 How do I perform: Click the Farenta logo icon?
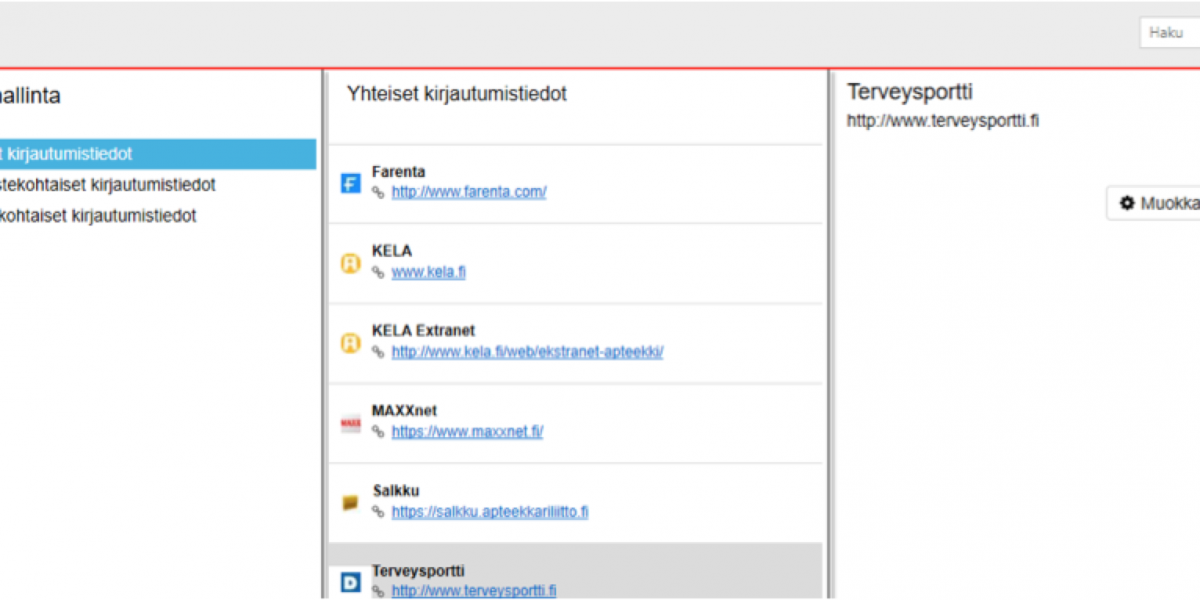click(x=350, y=184)
